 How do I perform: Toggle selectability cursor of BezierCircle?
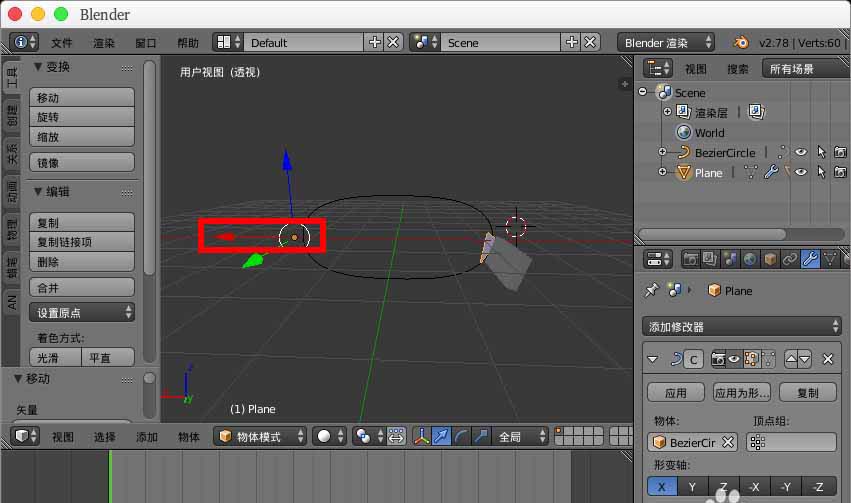pyautogui.click(x=821, y=152)
